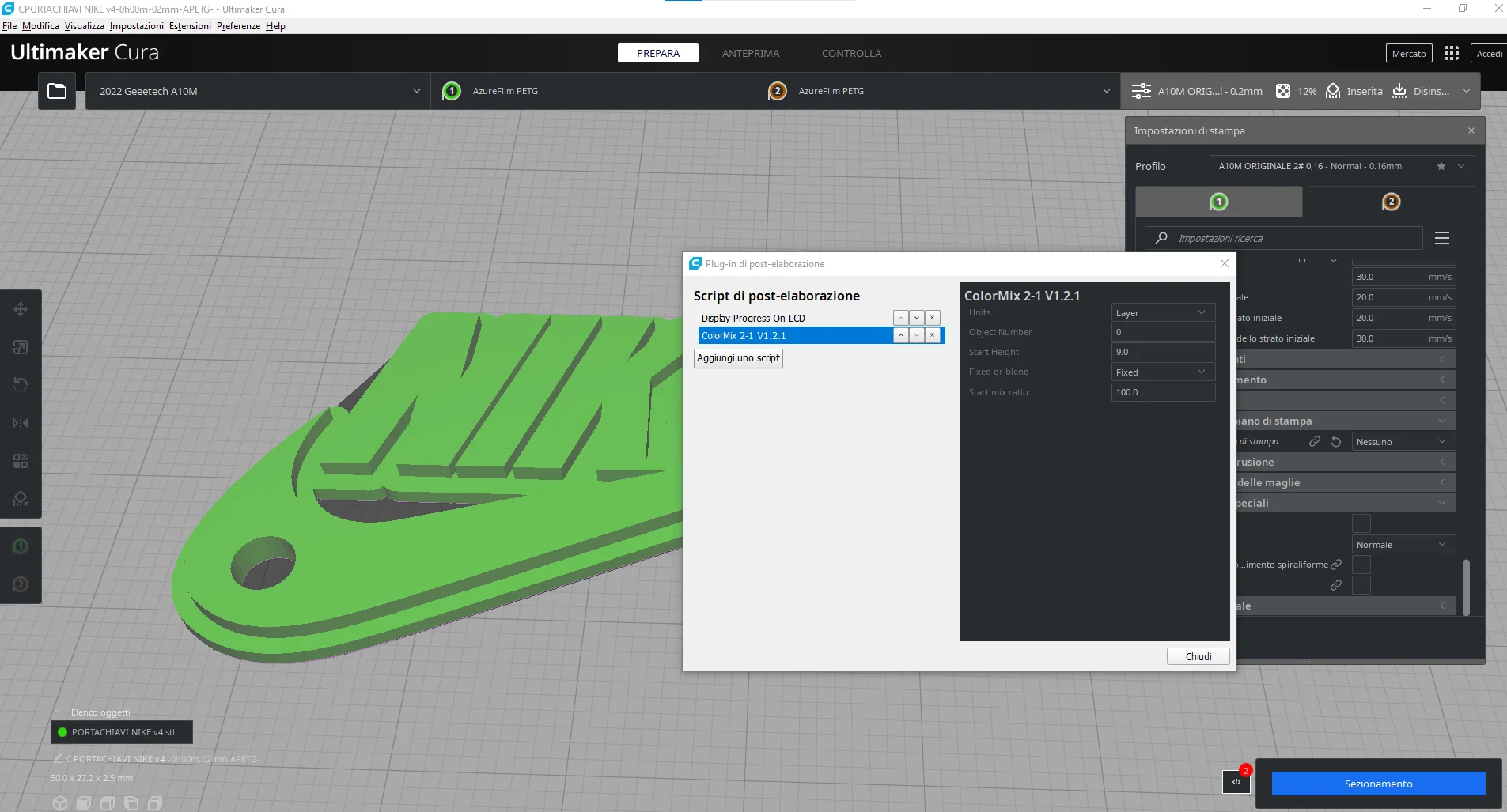Open the Fixed or blend dropdown
Viewport: 1507px width, 812px height.
[x=1163, y=372]
